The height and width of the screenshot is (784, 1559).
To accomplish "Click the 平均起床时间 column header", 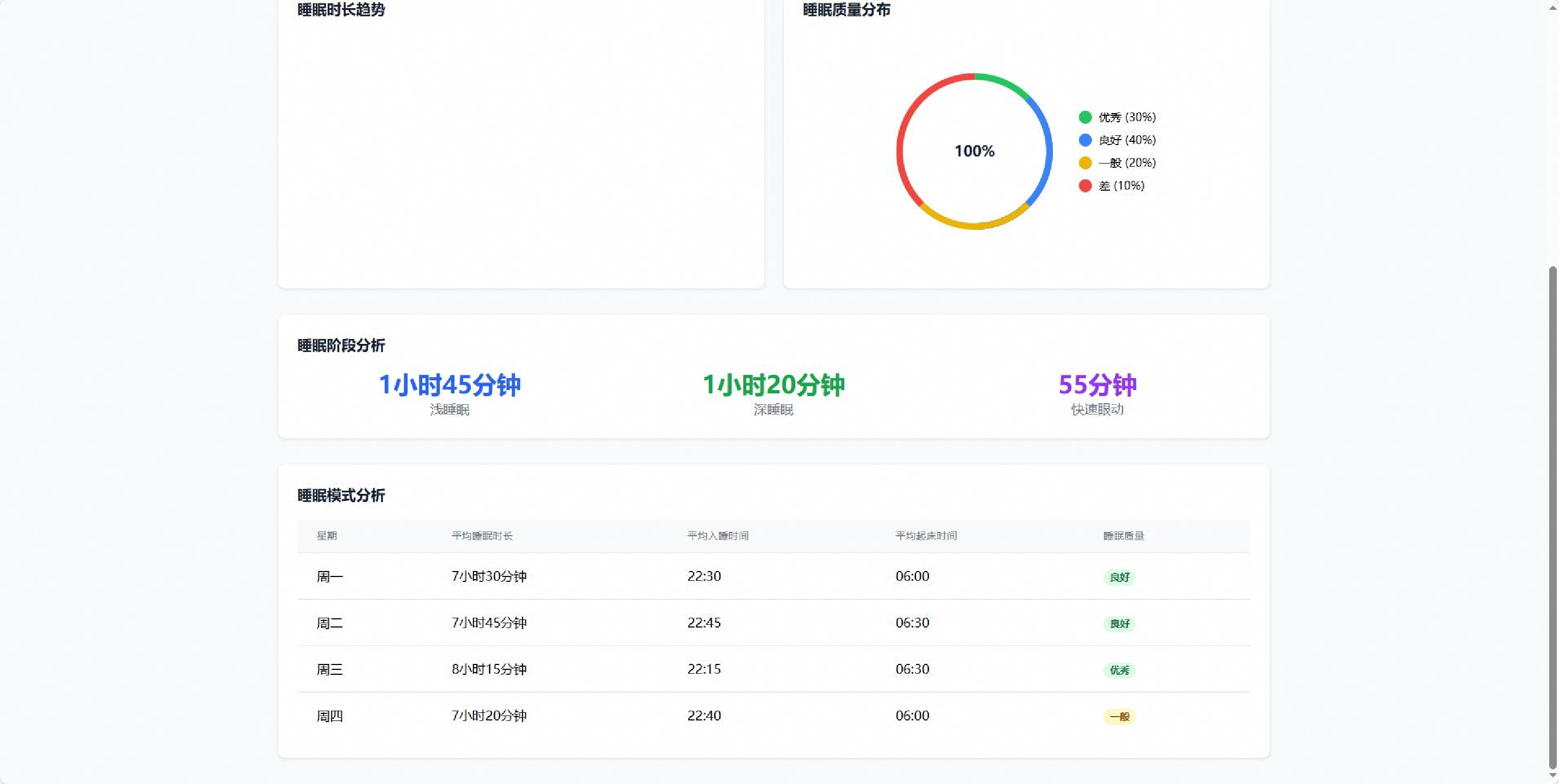I will 926,536.
